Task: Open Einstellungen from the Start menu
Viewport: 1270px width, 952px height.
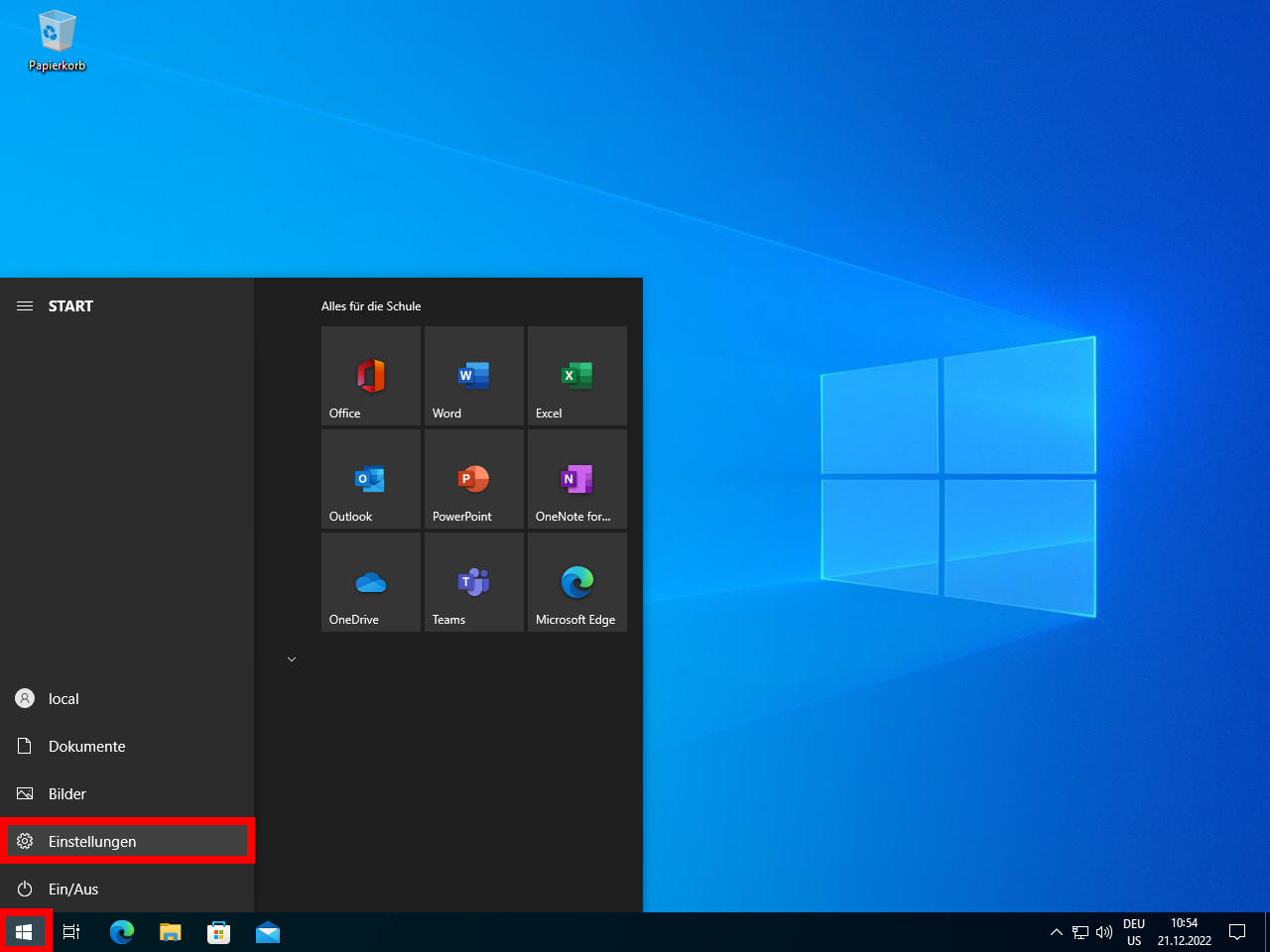Action: pyautogui.click(x=127, y=842)
